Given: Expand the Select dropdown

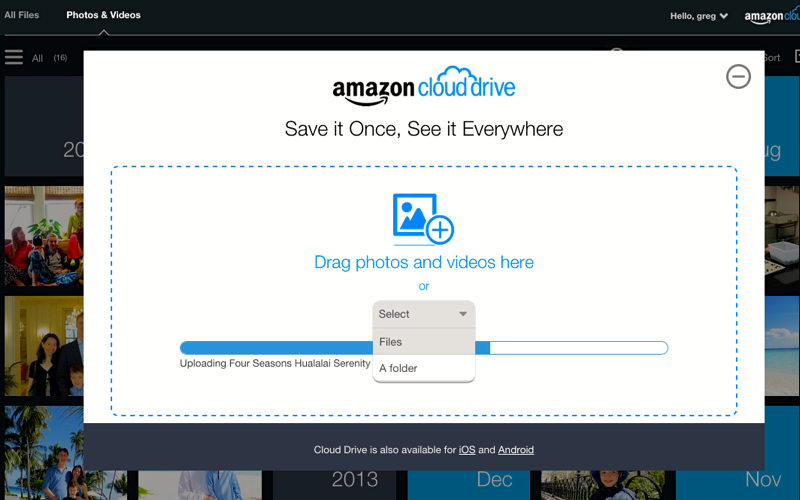Looking at the screenshot, I should [x=423, y=314].
